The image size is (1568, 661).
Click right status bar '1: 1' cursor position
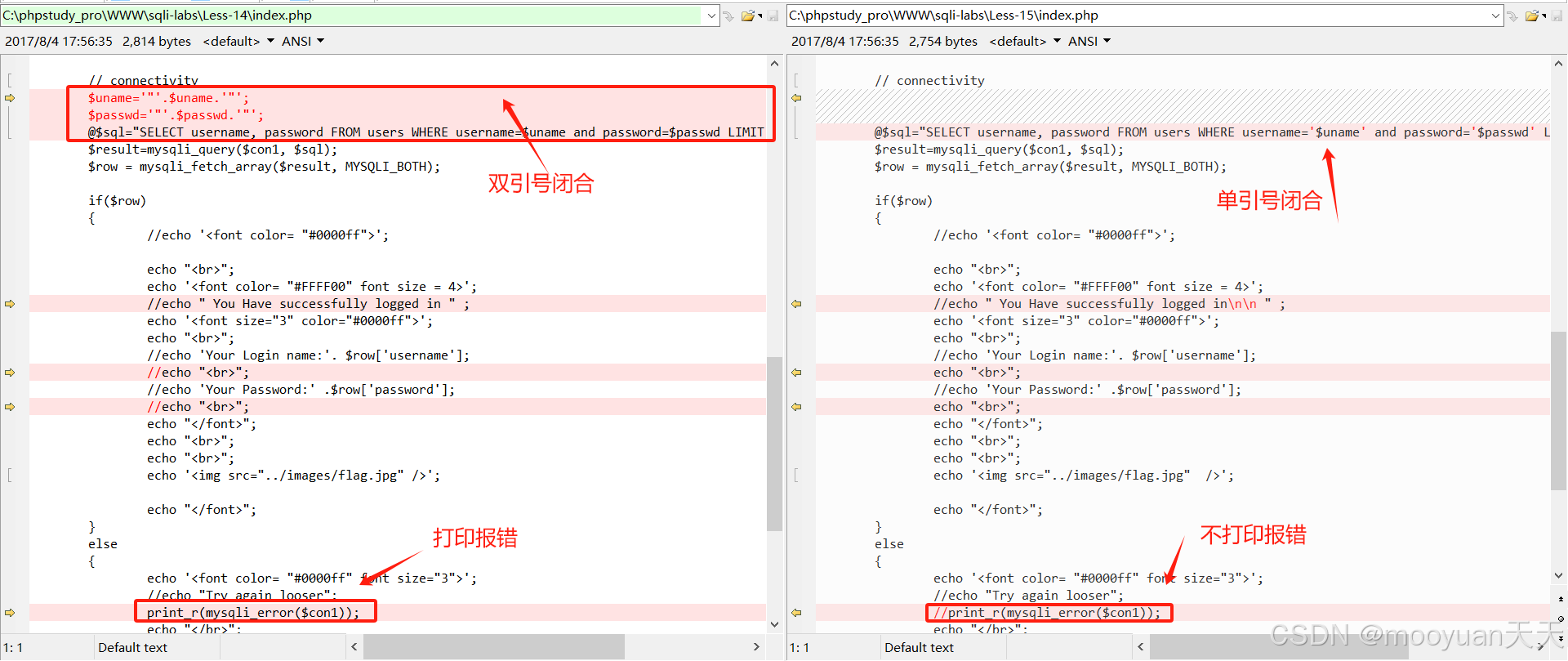click(x=799, y=647)
